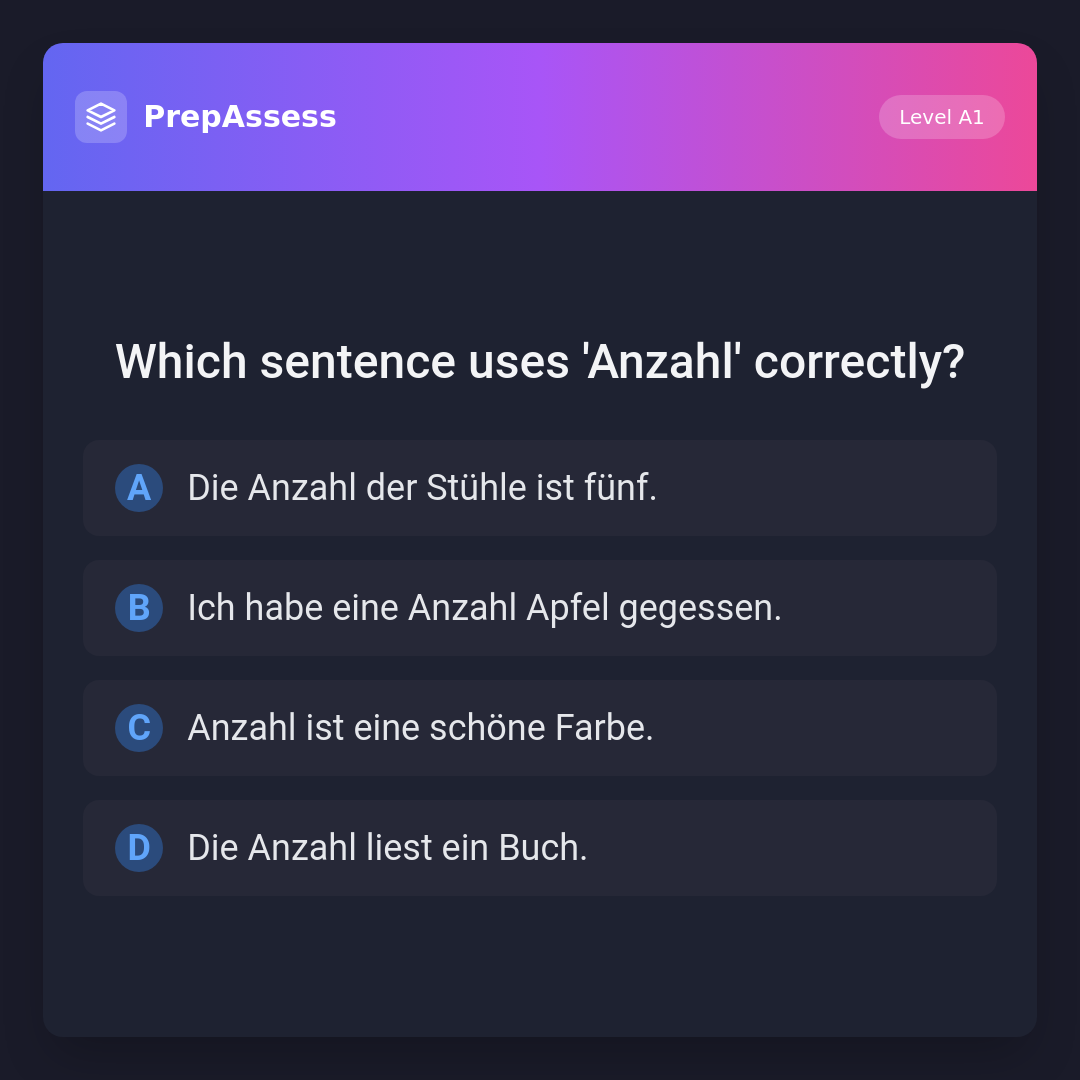Image resolution: width=1080 pixels, height=1080 pixels.
Task: Click the question heading about 'Anzahl'
Action: pos(540,361)
